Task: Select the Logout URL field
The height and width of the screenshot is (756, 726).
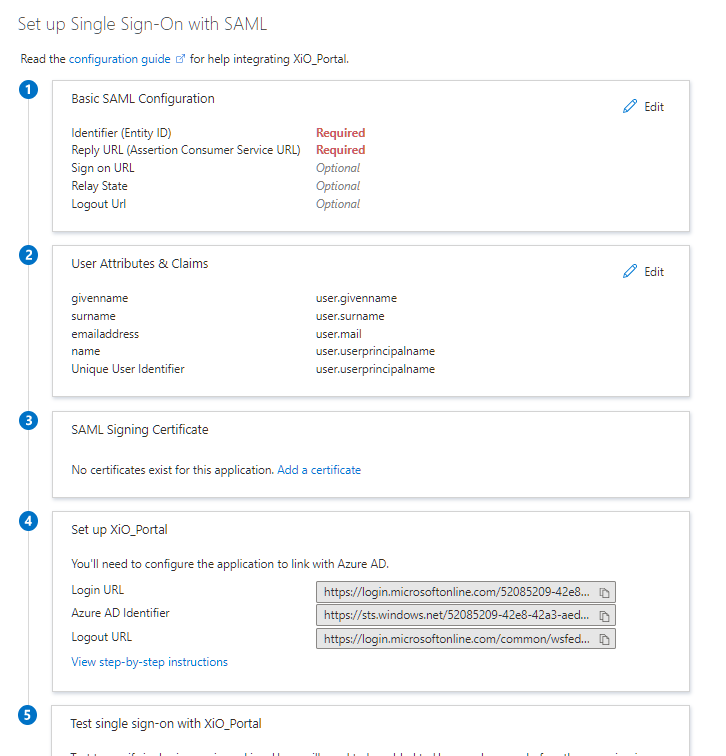Action: click(x=466, y=639)
